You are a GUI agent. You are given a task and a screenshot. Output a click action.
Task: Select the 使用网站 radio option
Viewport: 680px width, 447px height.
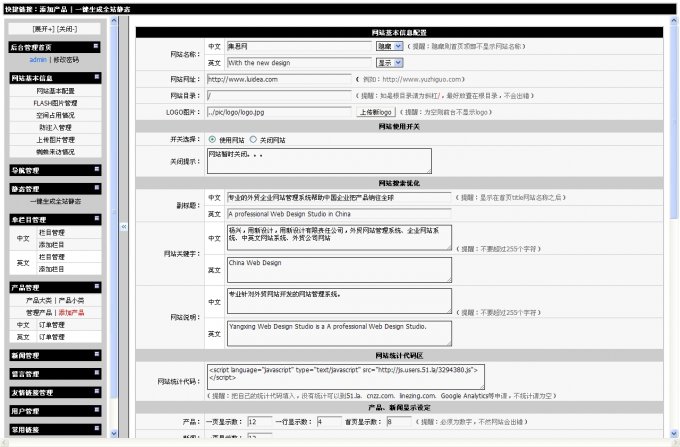(x=212, y=140)
